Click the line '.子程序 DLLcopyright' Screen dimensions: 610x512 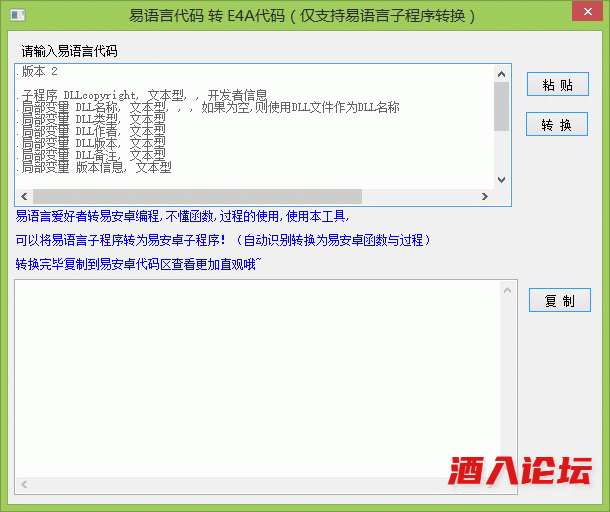pos(142,95)
